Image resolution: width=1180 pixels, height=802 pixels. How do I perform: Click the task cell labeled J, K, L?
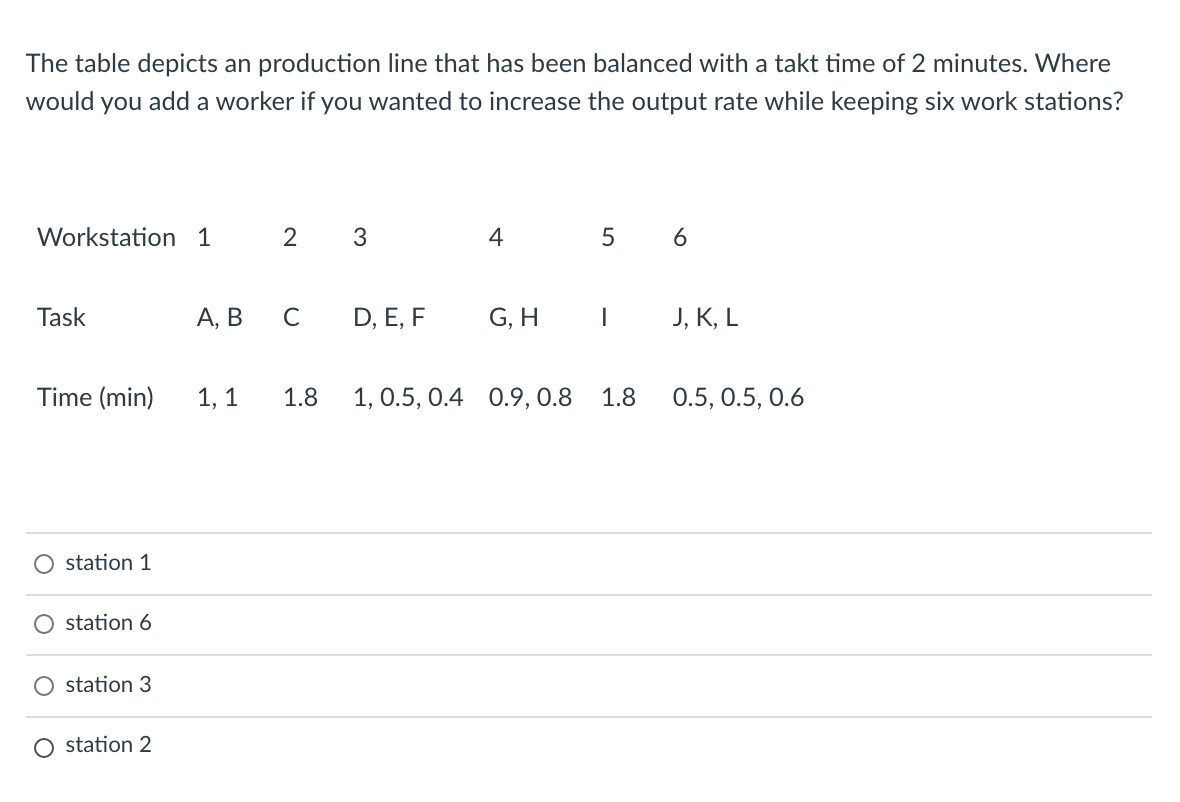703,317
